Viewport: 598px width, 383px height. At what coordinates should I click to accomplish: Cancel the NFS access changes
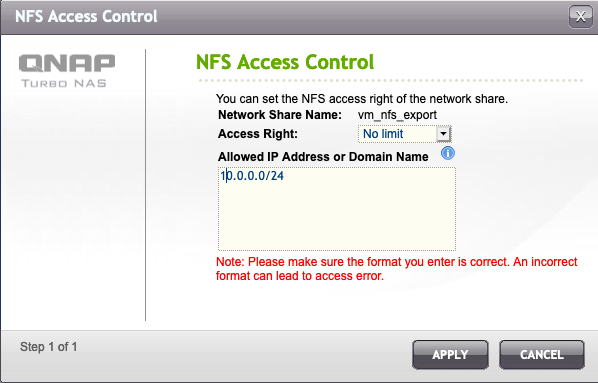(x=542, y=354)
